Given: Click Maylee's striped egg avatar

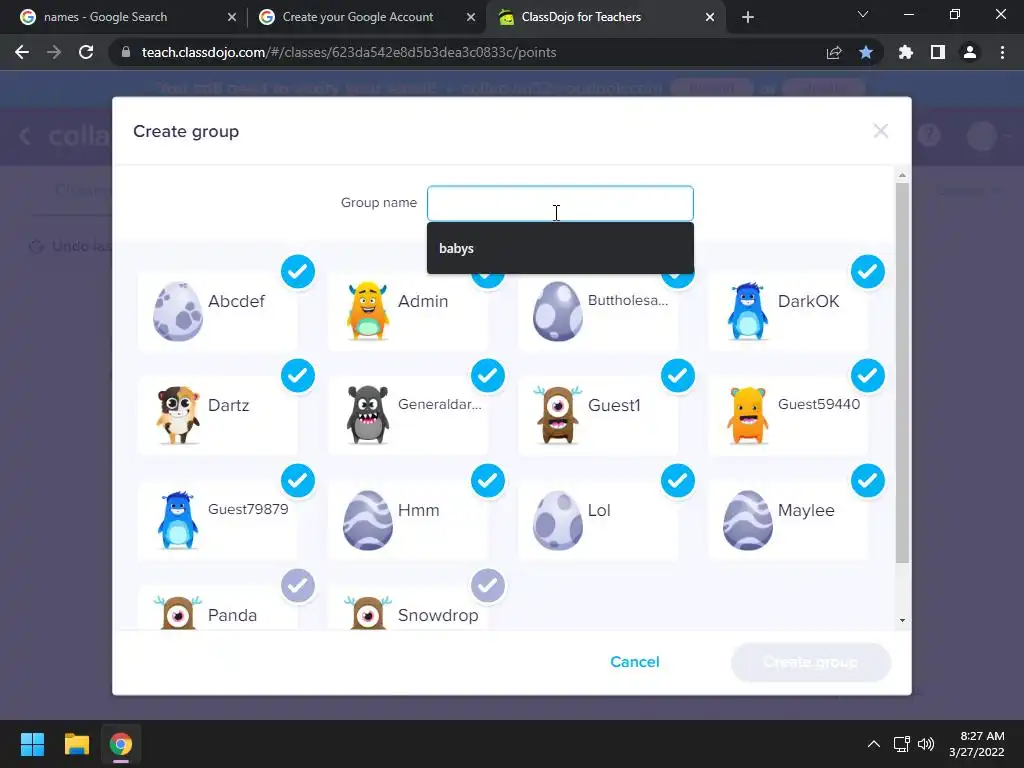Looking at the screenshot, I should 748,520.
